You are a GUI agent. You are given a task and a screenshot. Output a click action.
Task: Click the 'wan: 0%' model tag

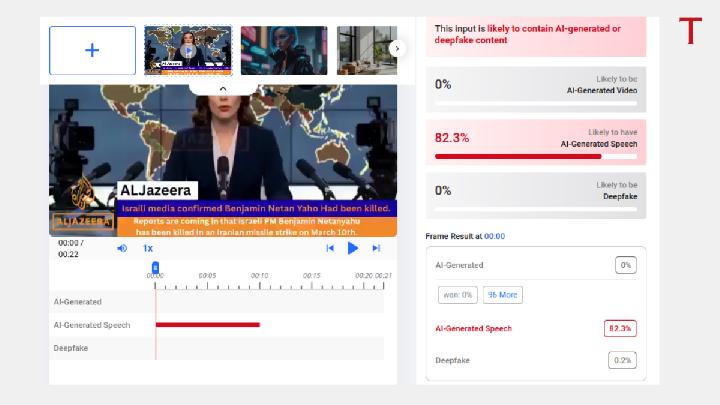(458, 295)
